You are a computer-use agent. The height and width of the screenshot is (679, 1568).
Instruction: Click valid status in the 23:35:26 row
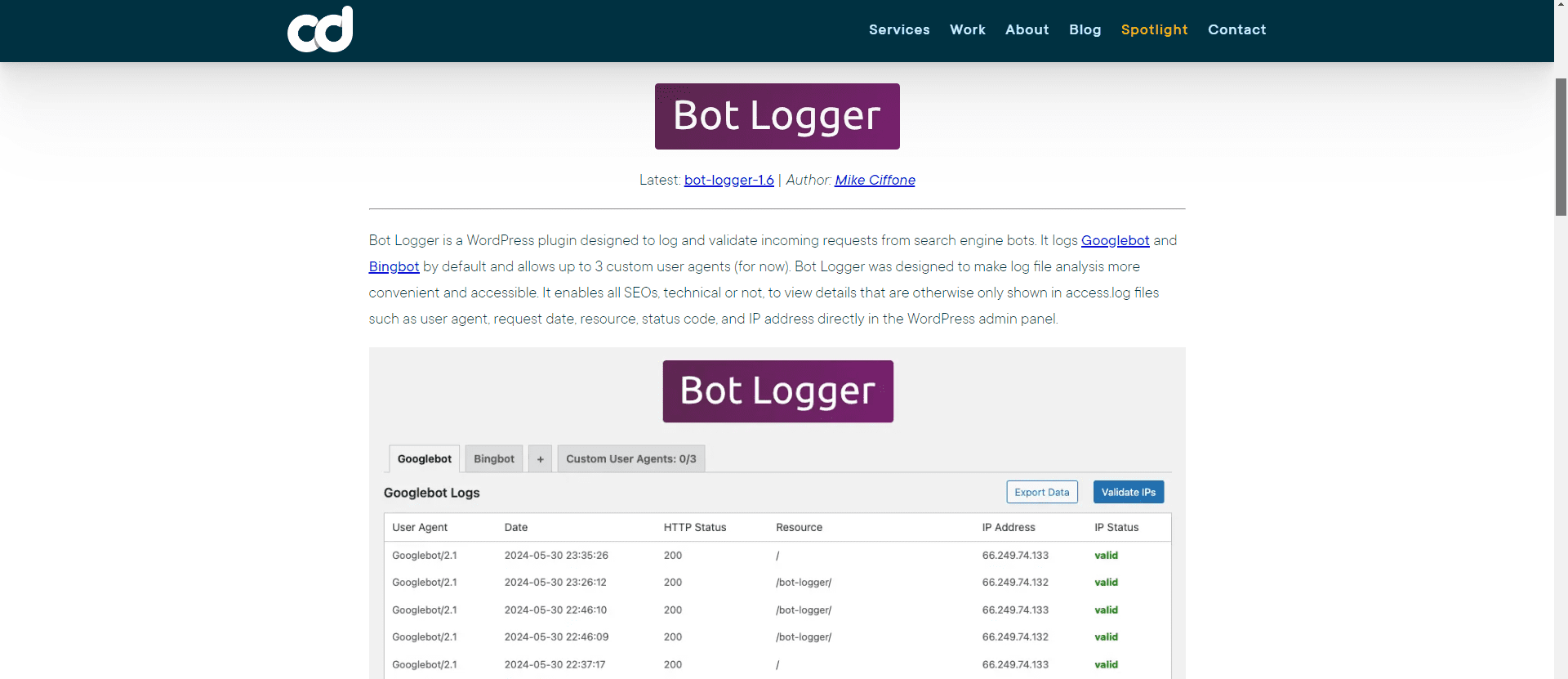coord(1106,555)
